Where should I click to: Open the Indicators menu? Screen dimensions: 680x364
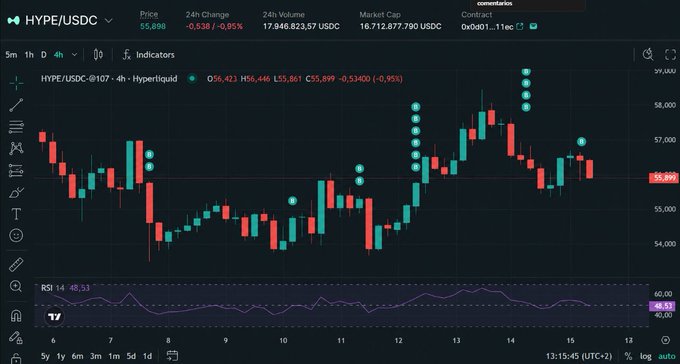pyautogui.click(x=149, y=55)
